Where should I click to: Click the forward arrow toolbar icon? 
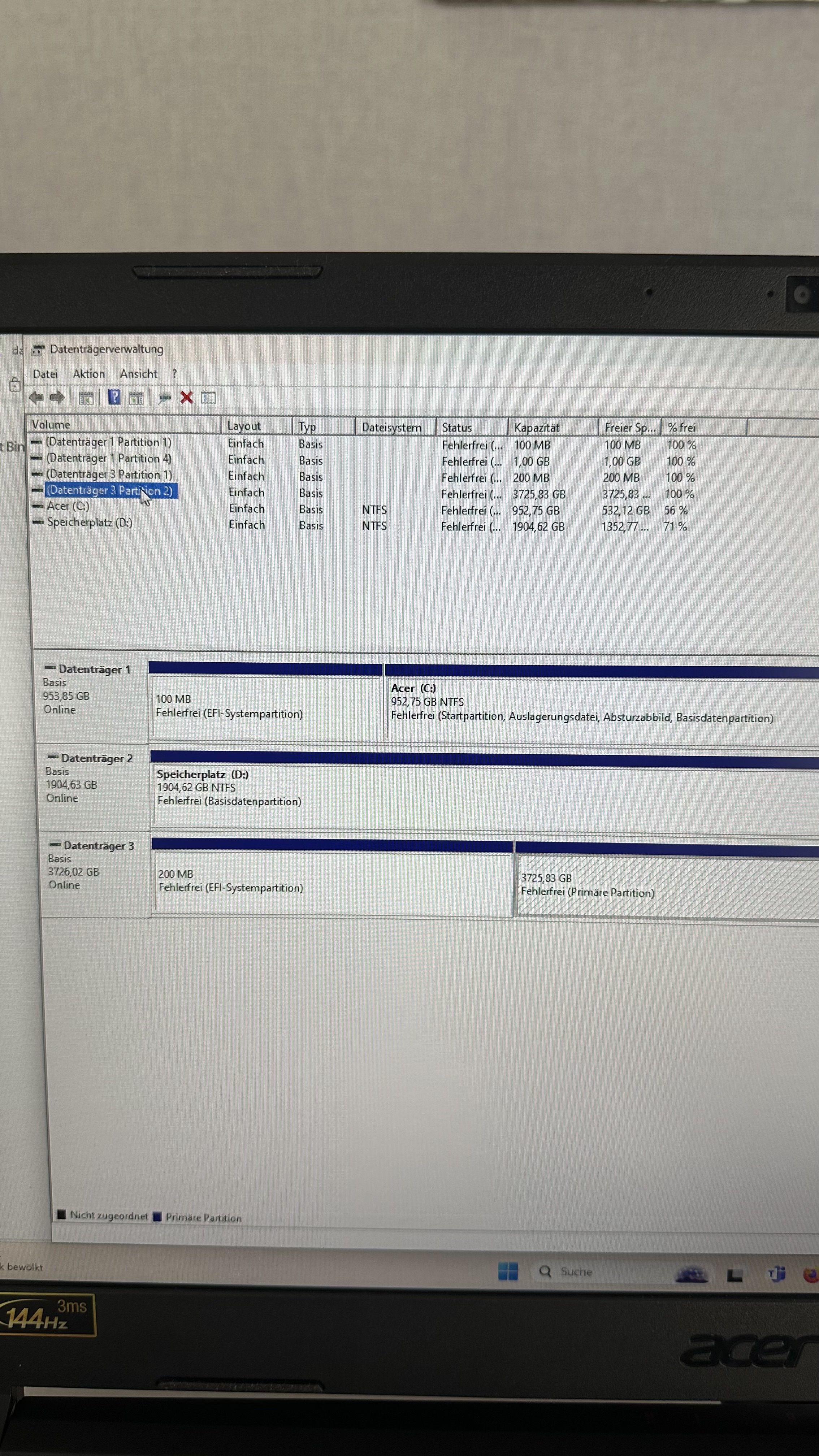pyautogui.click(x=57, y=397)
